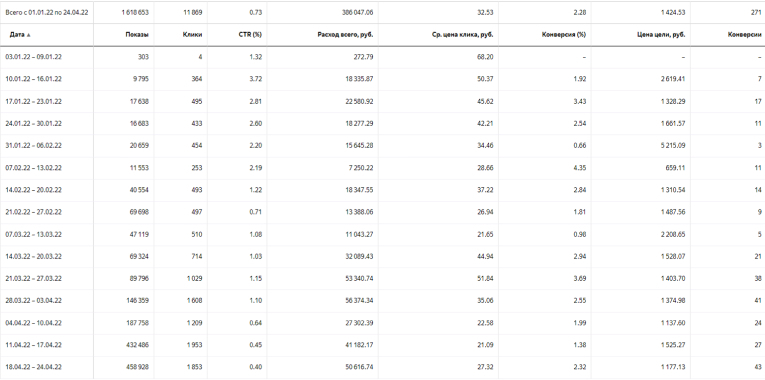Select the 1 953 clicks value
The height and width of the screenshot is (380, 765).
194,345
